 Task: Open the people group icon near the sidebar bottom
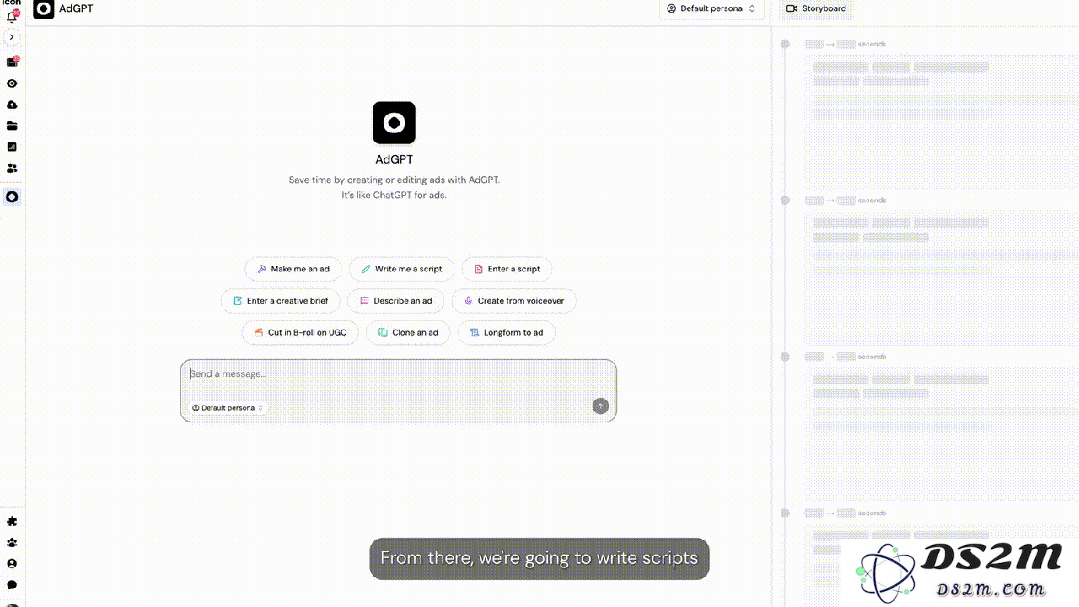(12, 542)
